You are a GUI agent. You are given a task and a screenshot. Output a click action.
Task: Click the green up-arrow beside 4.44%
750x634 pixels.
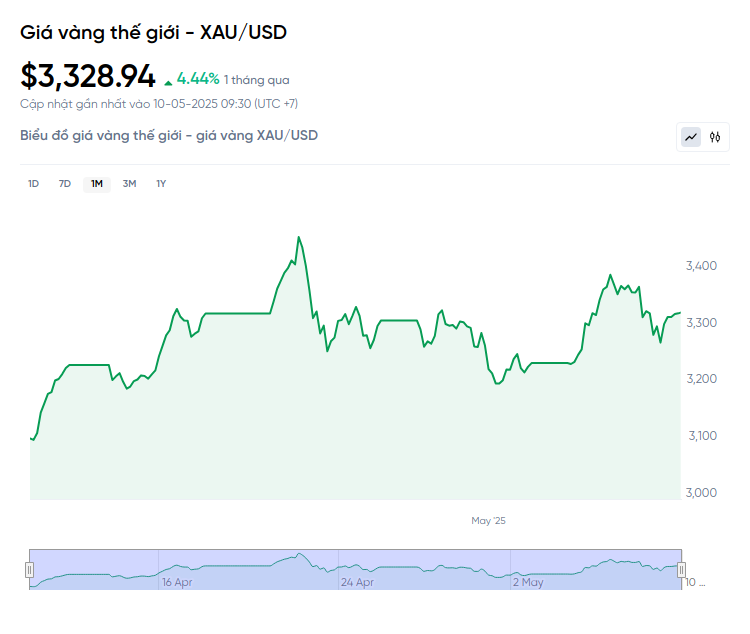[x=168, y=80]
